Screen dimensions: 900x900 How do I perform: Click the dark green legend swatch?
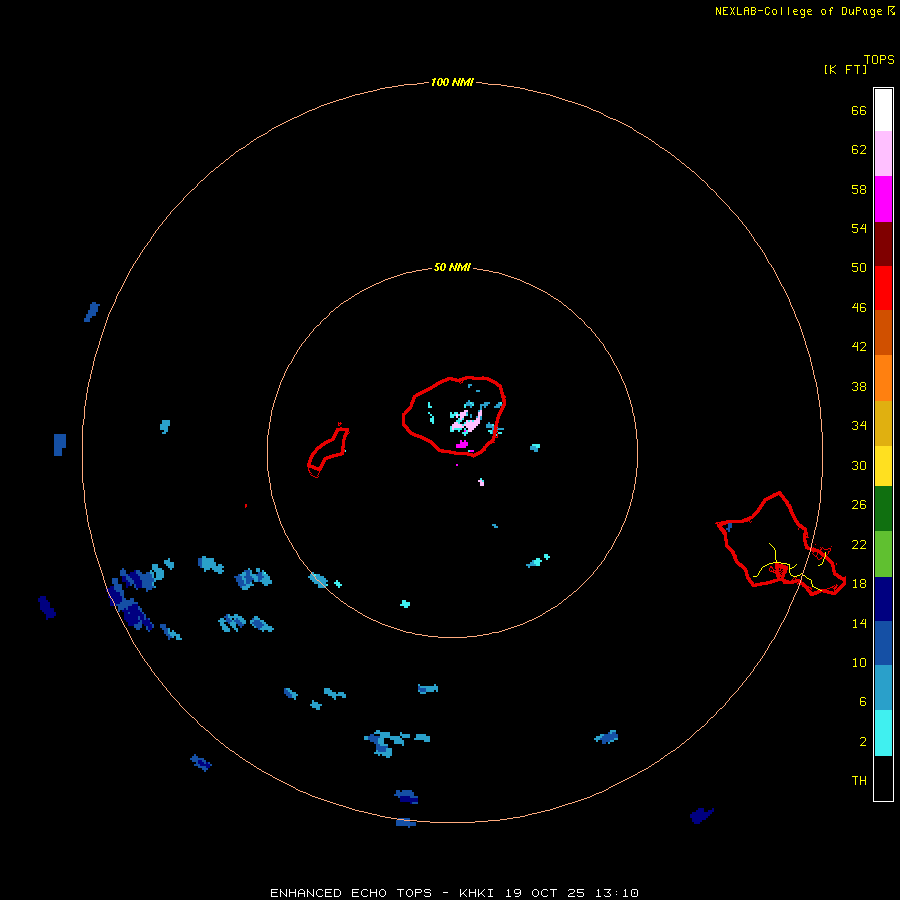883,509
